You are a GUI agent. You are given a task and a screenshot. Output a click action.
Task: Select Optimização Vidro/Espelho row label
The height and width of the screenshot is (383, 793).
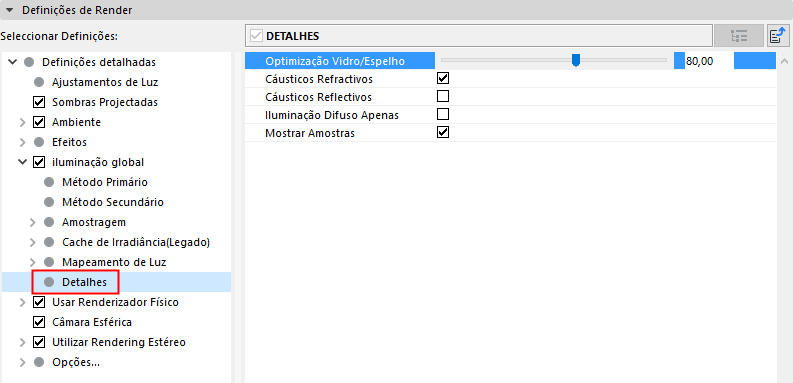[335, 61]
